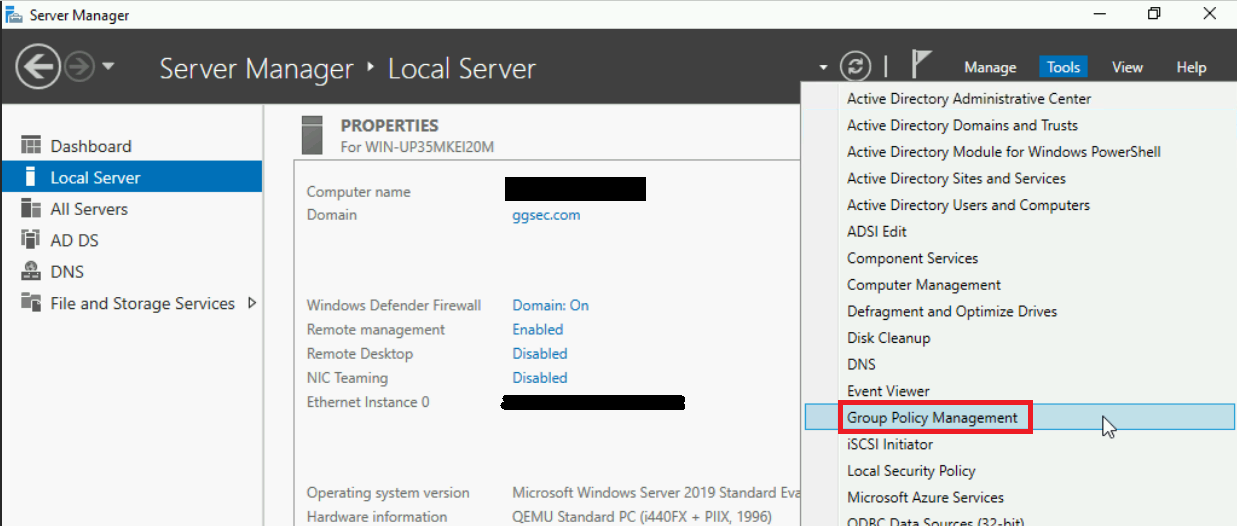
Task: Click the forward navigation arrow
Action: (80, 68)
